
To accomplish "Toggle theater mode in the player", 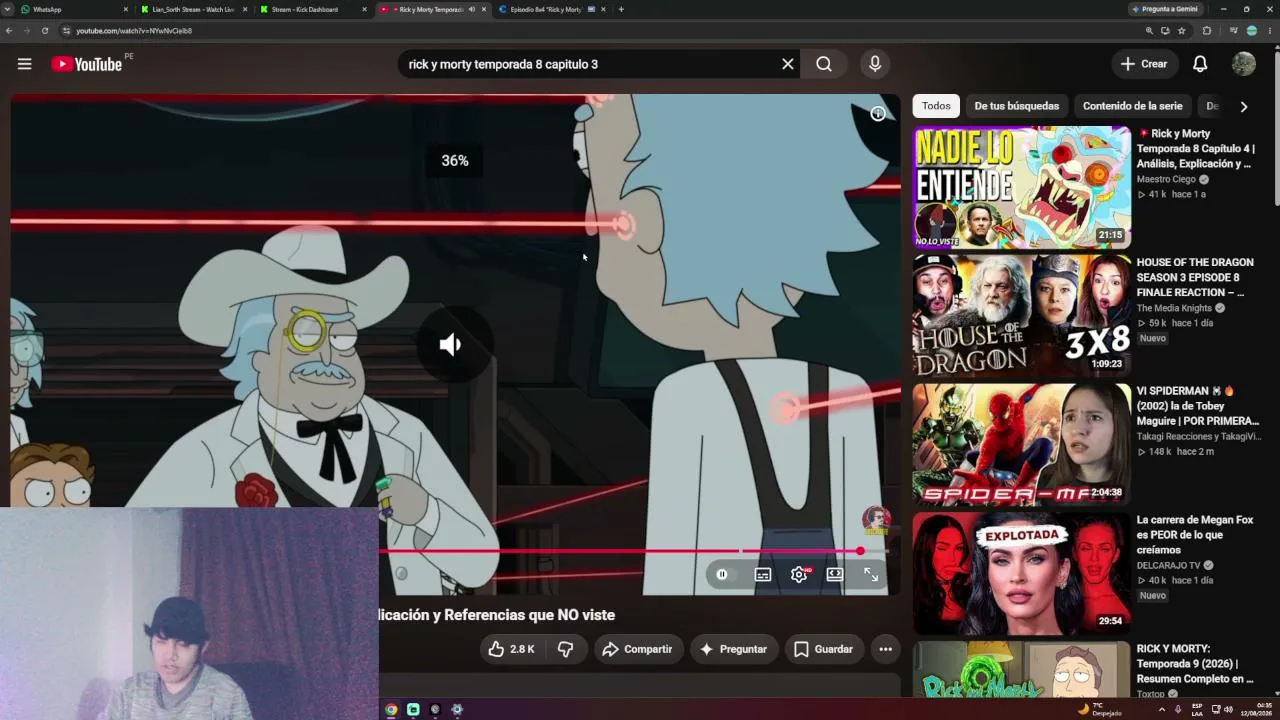I will pyautogui.click(x=835, y=574).
